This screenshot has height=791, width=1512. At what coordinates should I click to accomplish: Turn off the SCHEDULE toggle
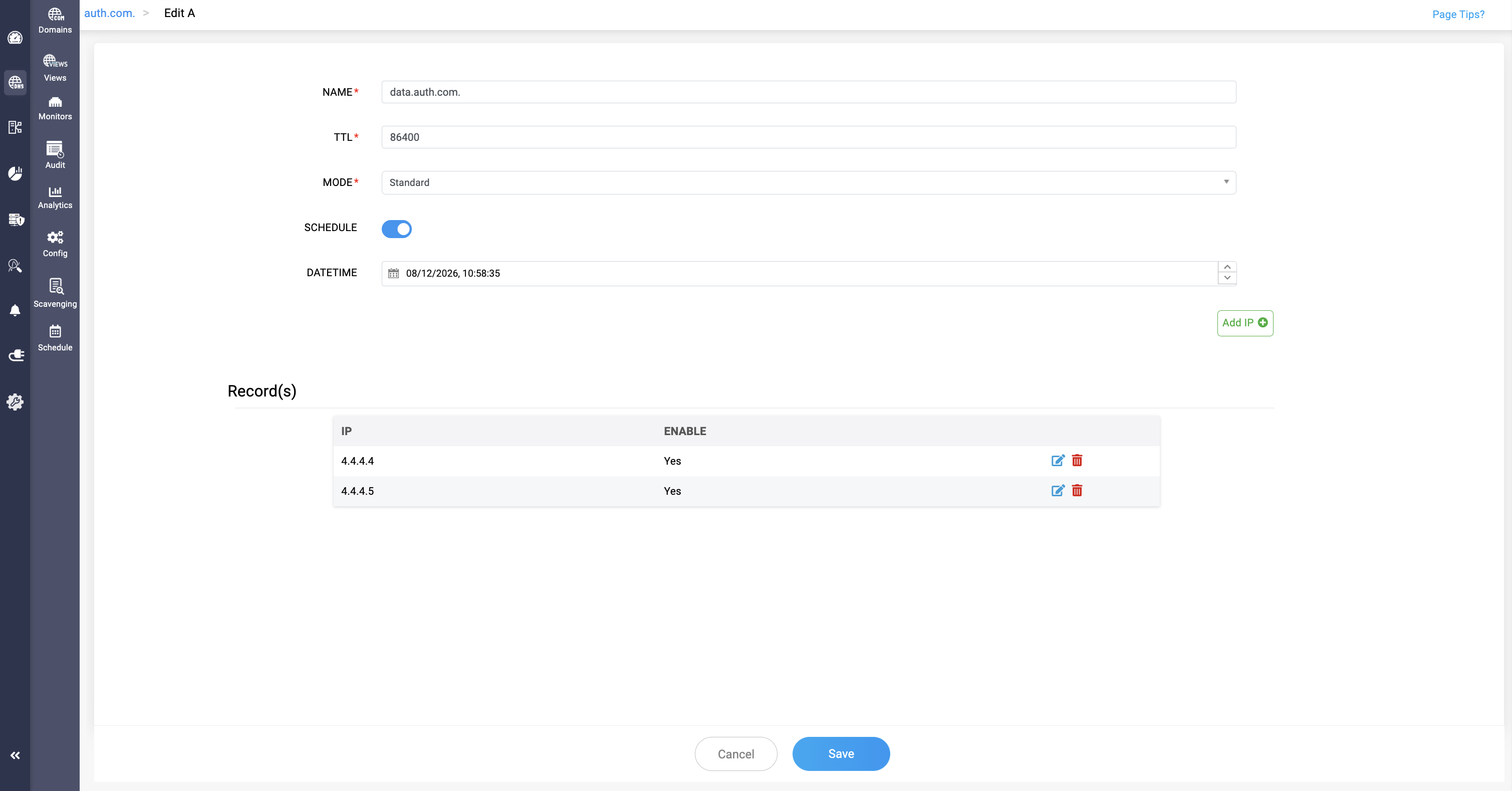click(x=397, y=229)
